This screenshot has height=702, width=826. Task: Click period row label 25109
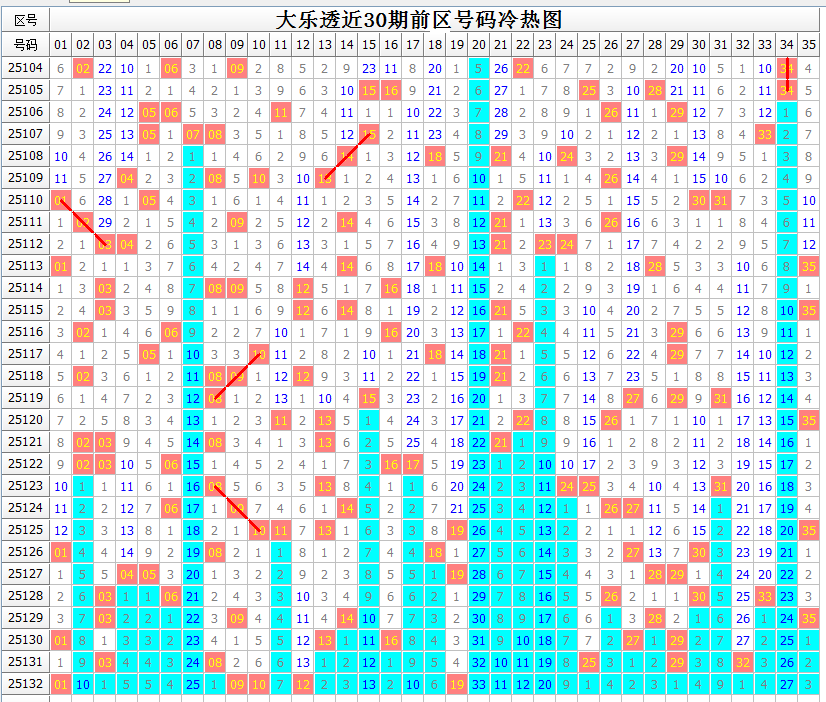pyautogui.click(x=25, y=178)
